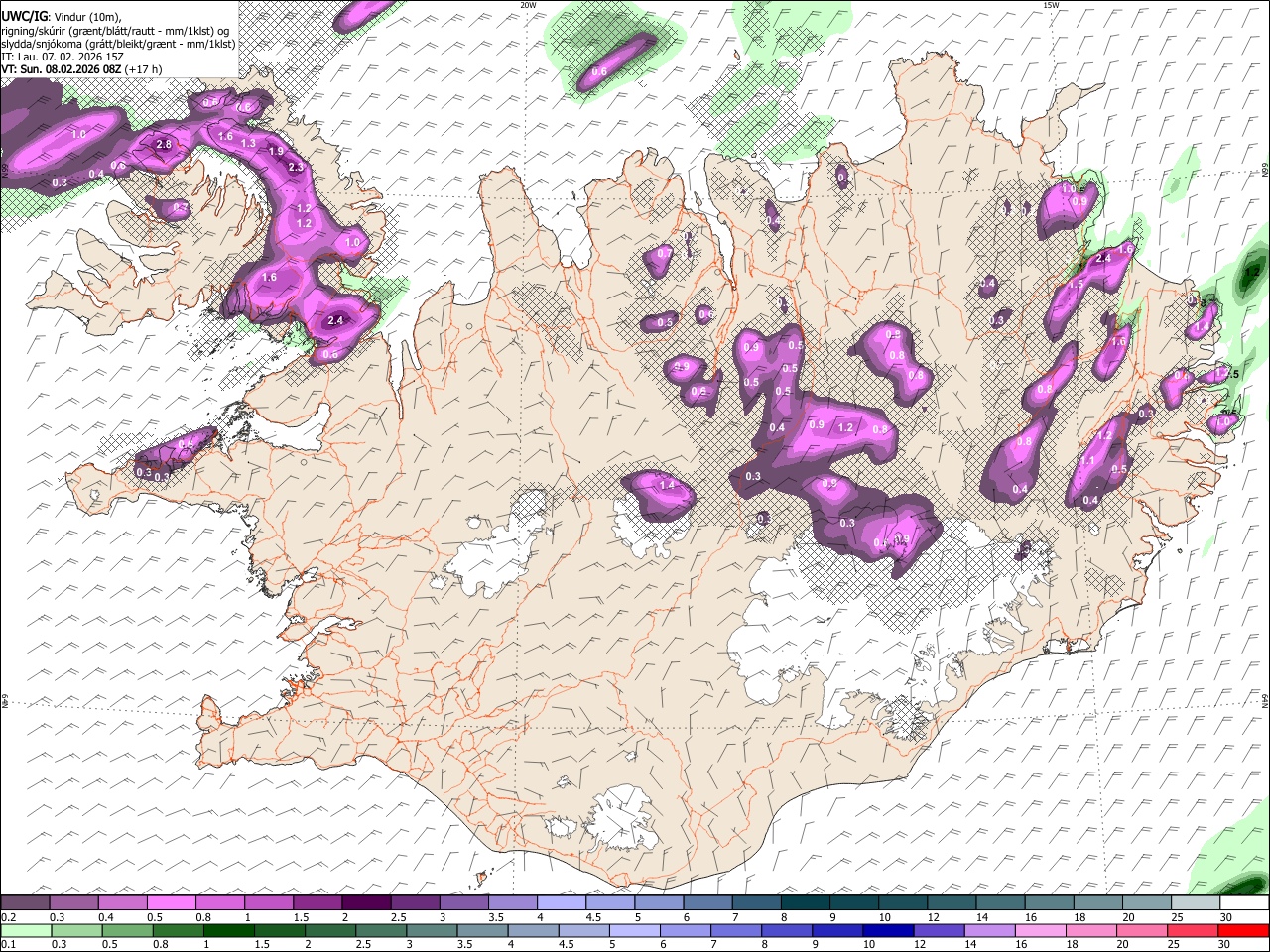Select the 'slydda/snjókoma' legend description line
The image size is (1270, 952).
pos(118,44)
